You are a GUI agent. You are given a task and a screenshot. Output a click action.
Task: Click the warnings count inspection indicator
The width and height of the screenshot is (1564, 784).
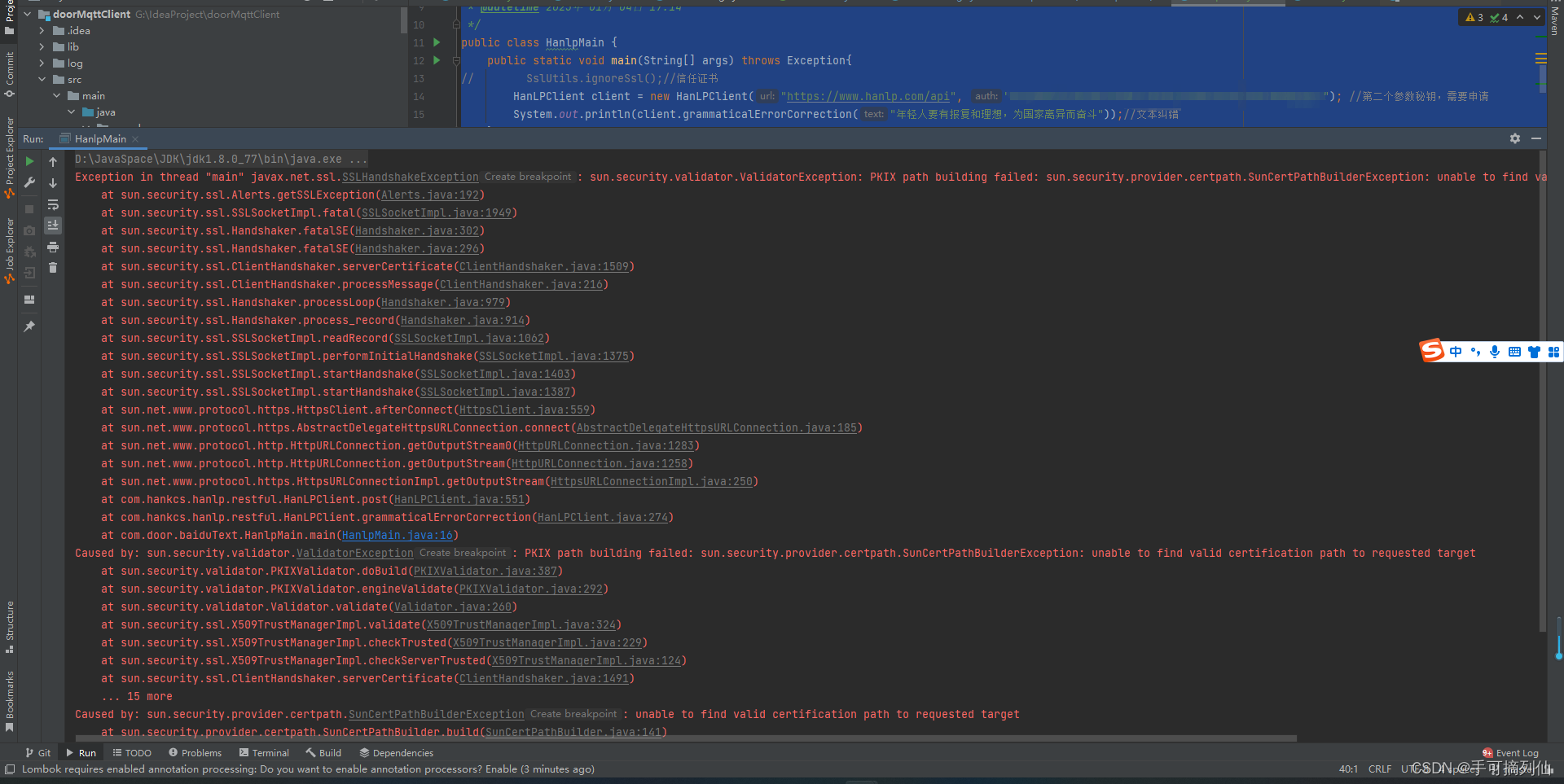click(x=1475, y=17)
